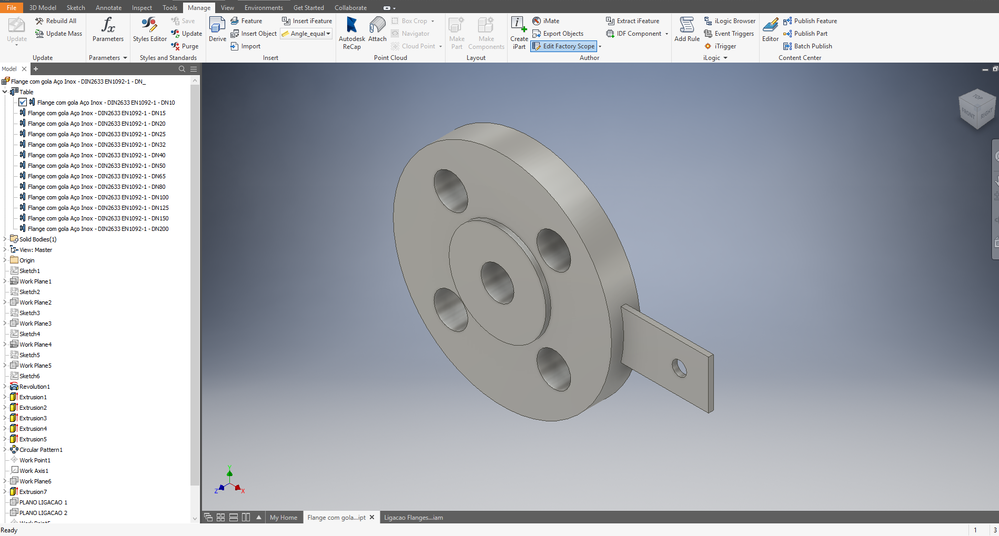The width and height of the screenshot is (999, 536).
Task: Click Export Objects
Action: tap(557, 33)
